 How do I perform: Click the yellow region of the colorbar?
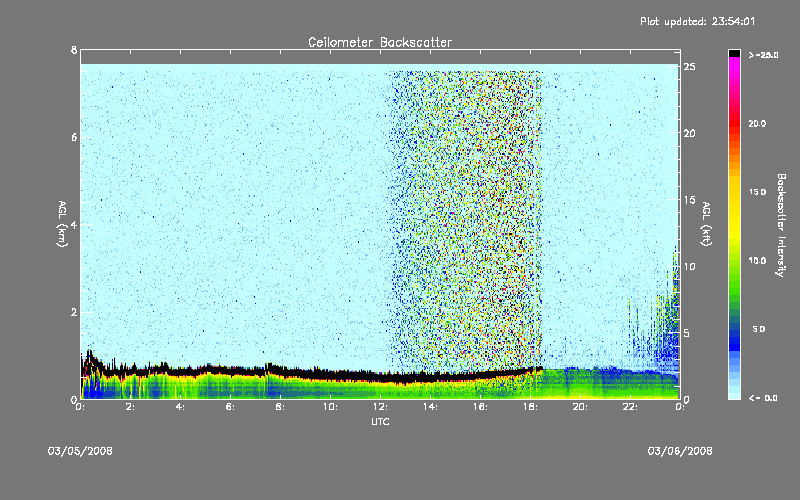[x=734, y=209]
